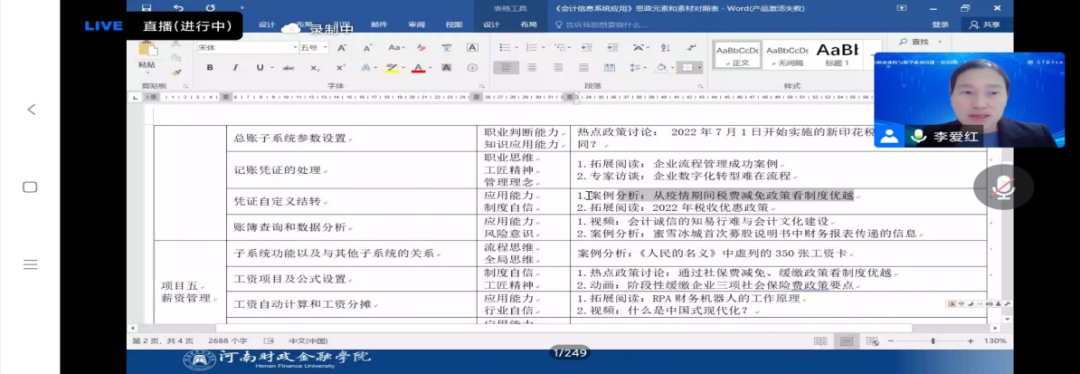
Task: Click muted microphone floating button
Action: pyautogui.click(x=1003, y=187)
